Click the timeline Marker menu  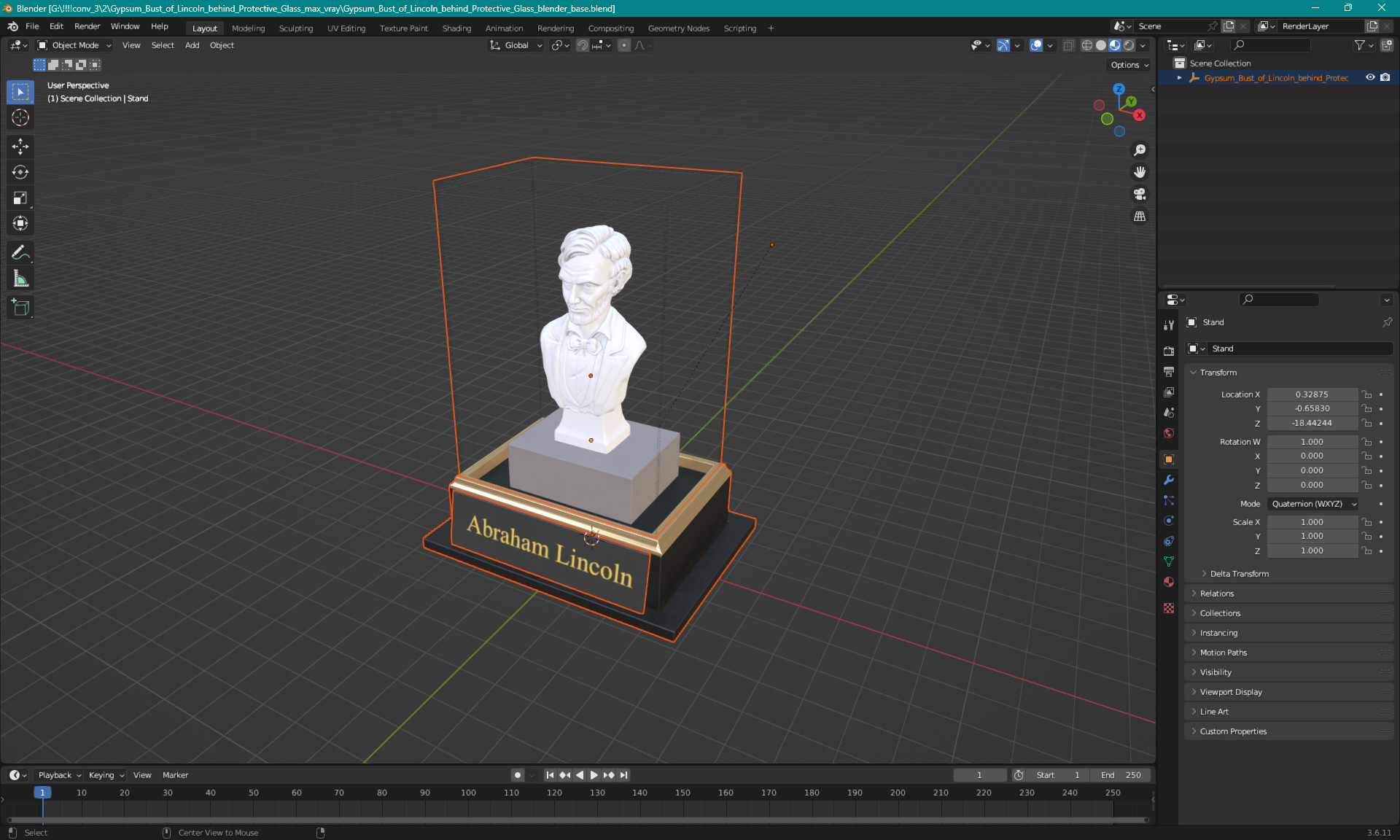tap(175, 775)
